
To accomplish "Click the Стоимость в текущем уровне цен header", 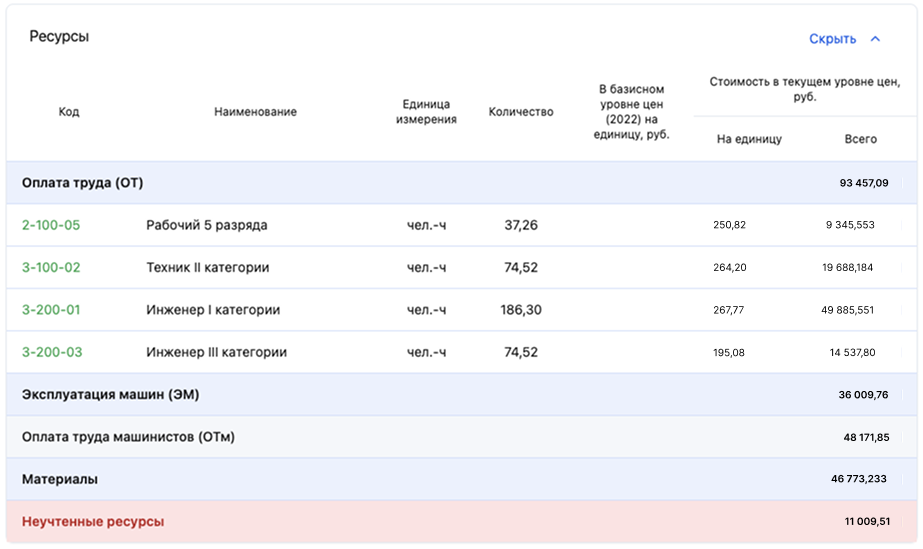I will pyautogui.click(x=805, y=89).
